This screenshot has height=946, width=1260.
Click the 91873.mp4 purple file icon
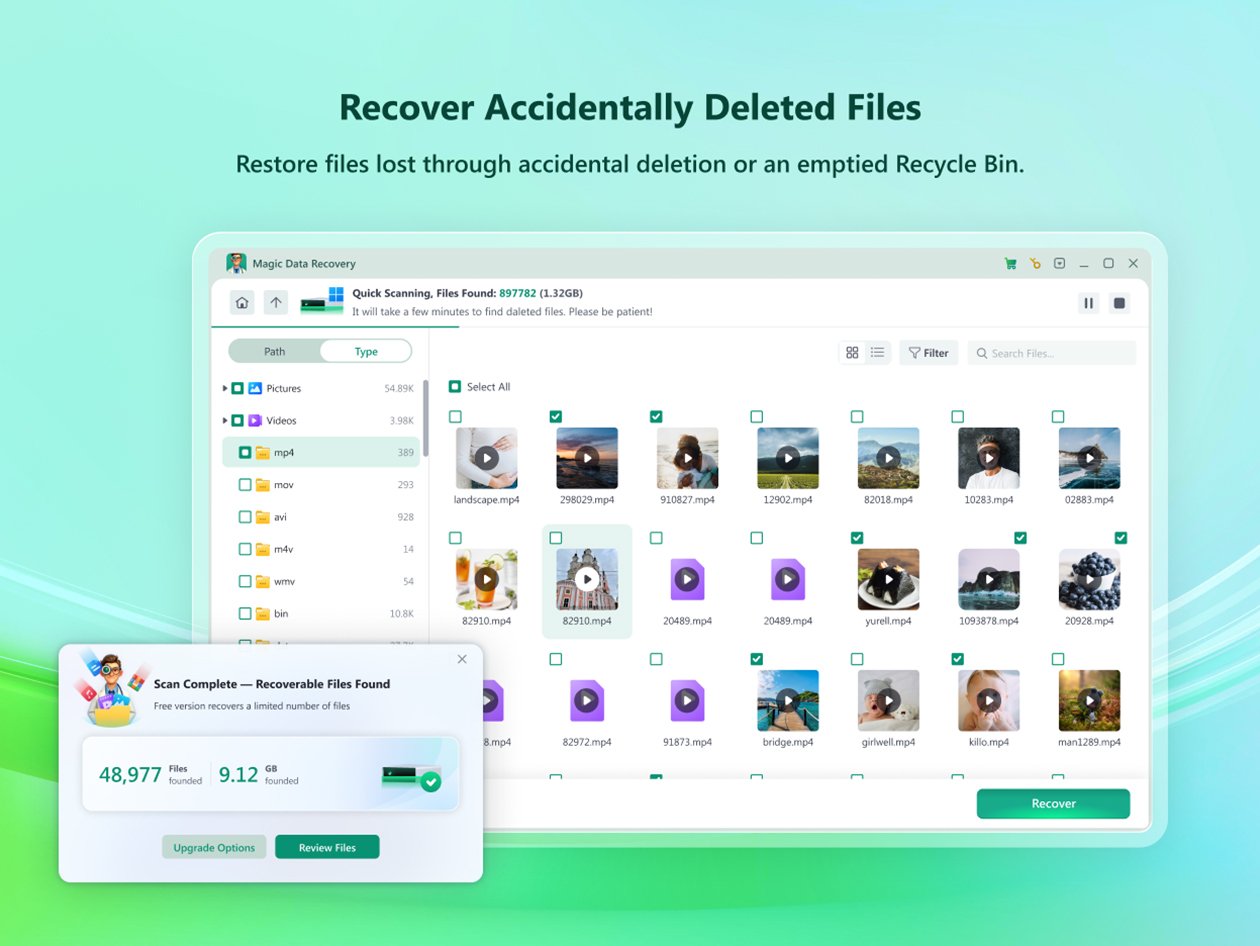687,701
